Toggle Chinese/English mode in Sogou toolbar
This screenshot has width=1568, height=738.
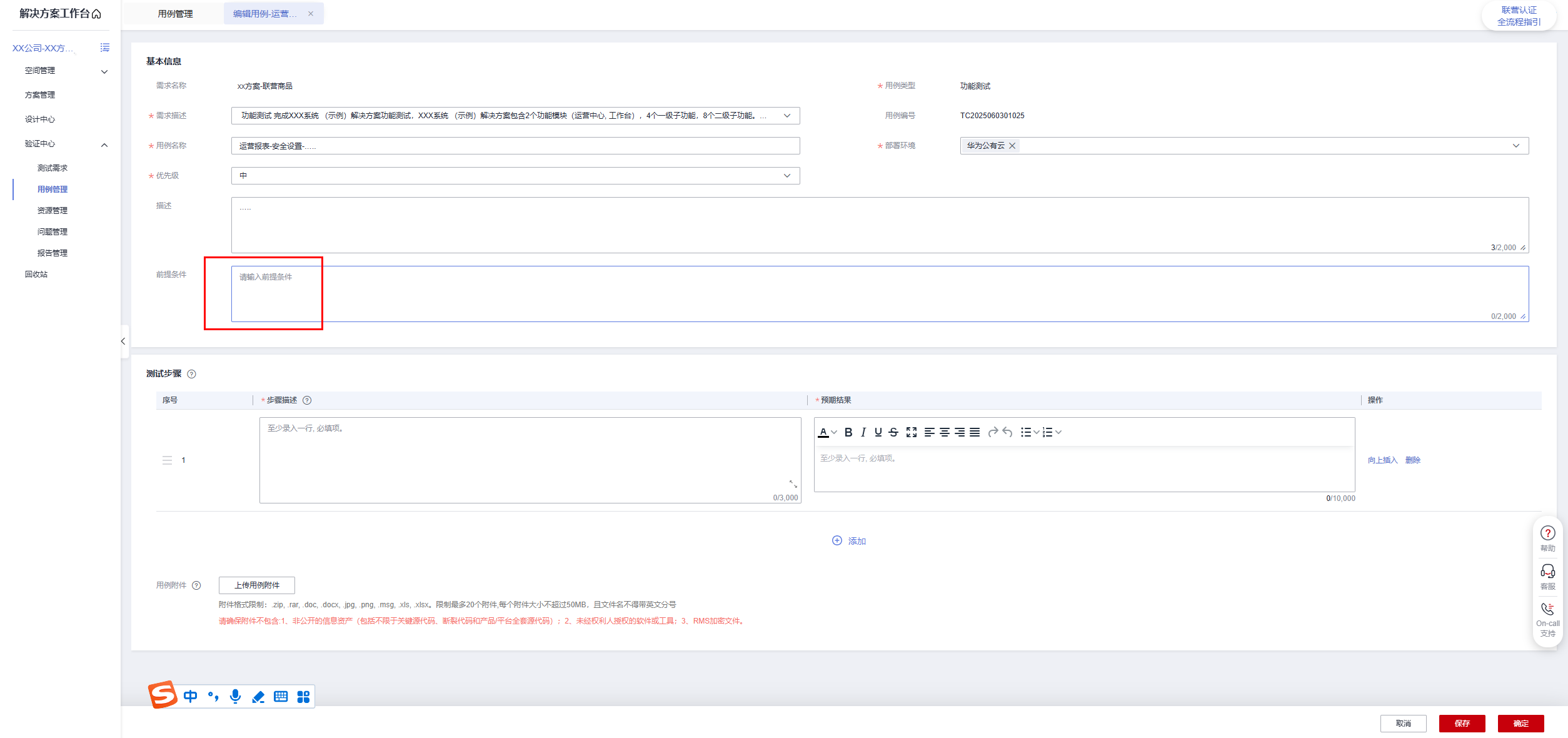click(191, 697)
